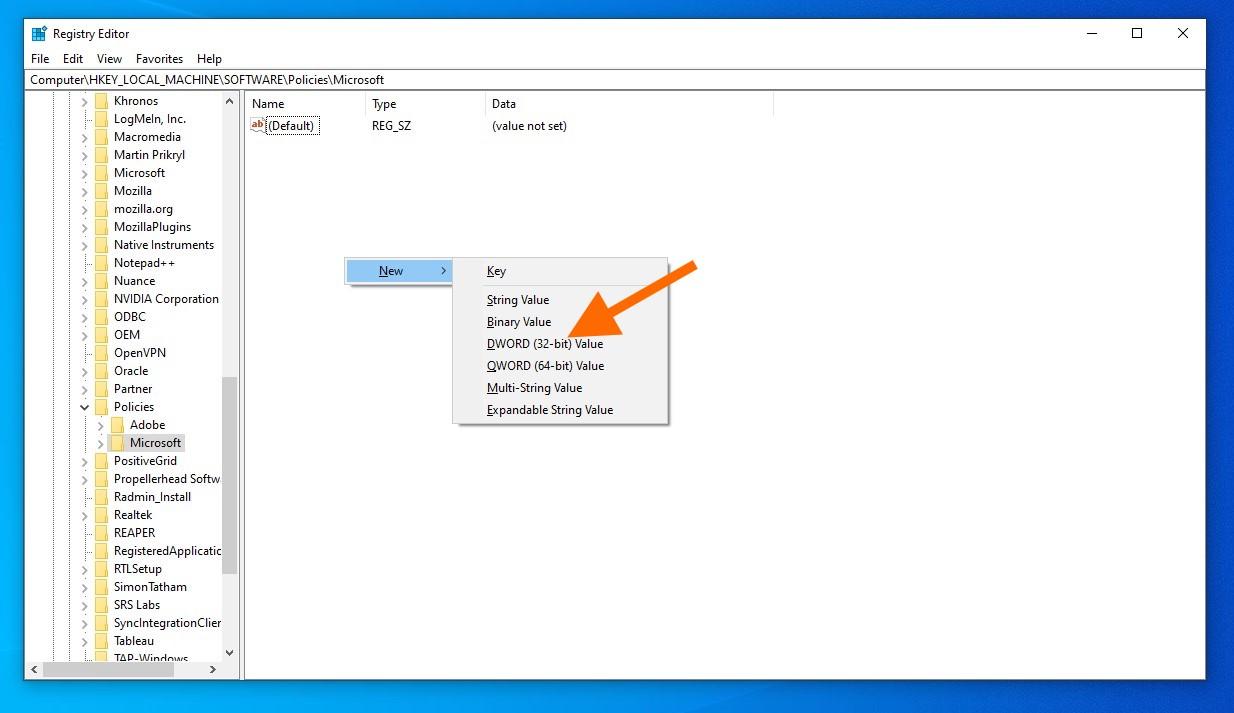Click the tree scroll-down arrow
This screenshot has width=1234, height=713.
230,653
